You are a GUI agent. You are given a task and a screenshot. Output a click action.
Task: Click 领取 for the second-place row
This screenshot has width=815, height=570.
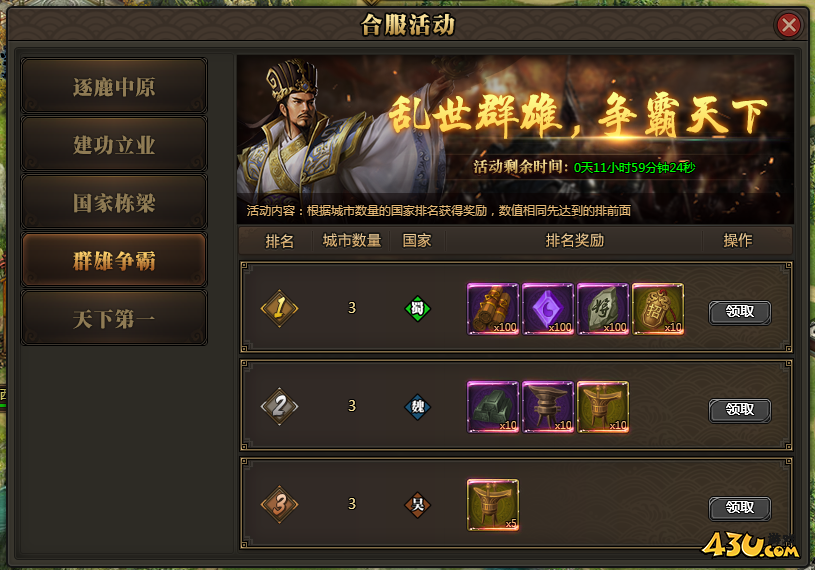[740, 410]
